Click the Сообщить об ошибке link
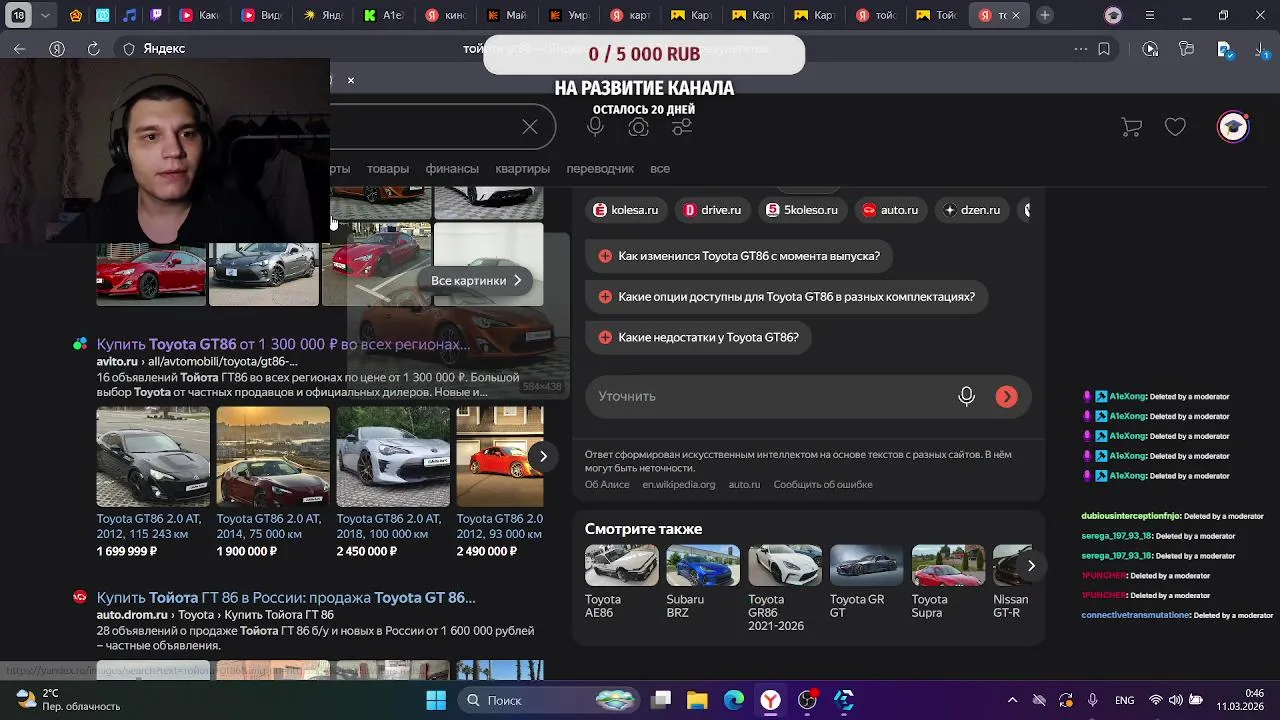 823,485
